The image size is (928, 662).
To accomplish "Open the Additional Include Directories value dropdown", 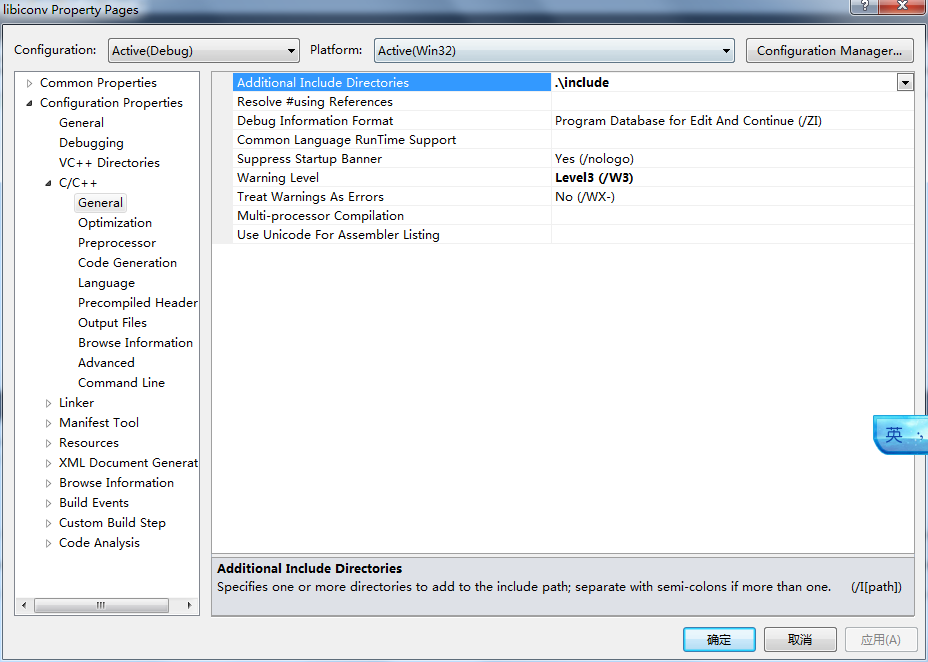I will pyautogui.click(x=905, y=82).
